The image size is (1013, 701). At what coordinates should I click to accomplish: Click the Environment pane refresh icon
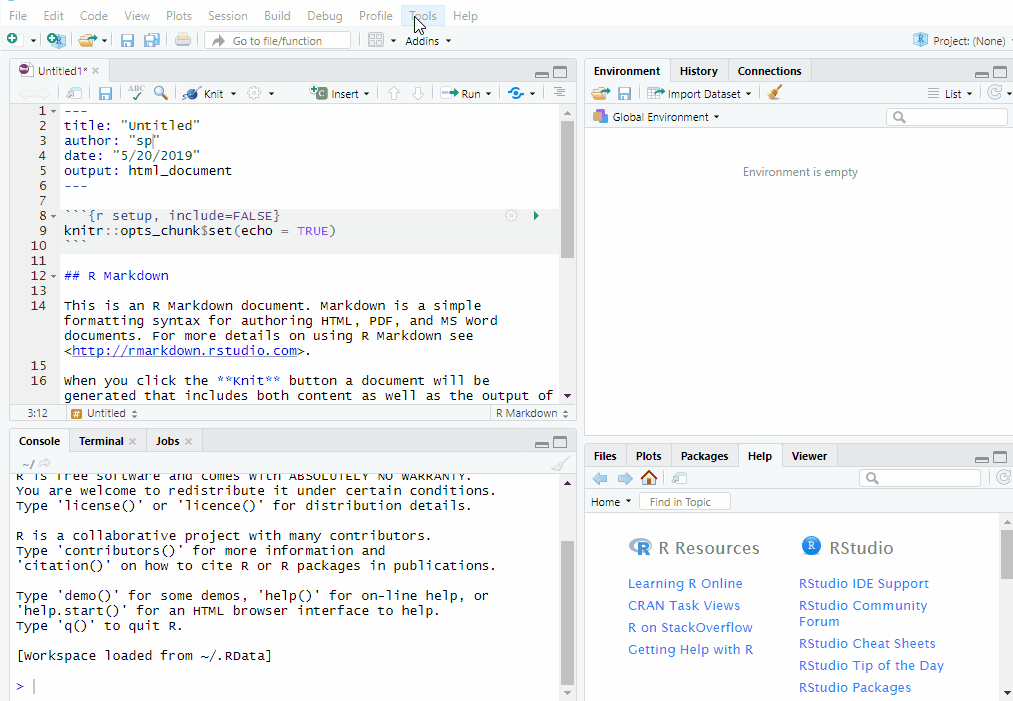(995, 93)
